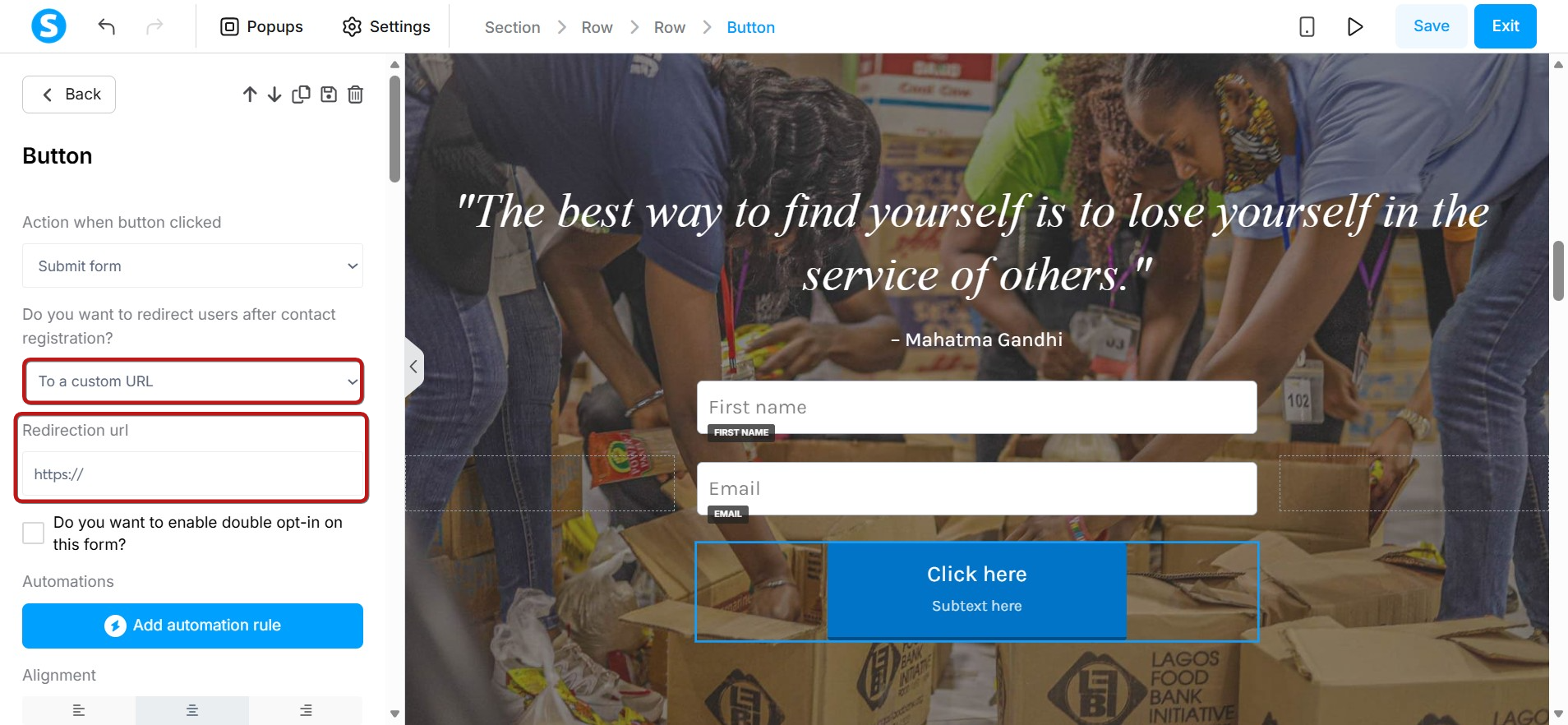The image size is (1568, 725).
Task: Open the Popups menu
Action: 261,26
